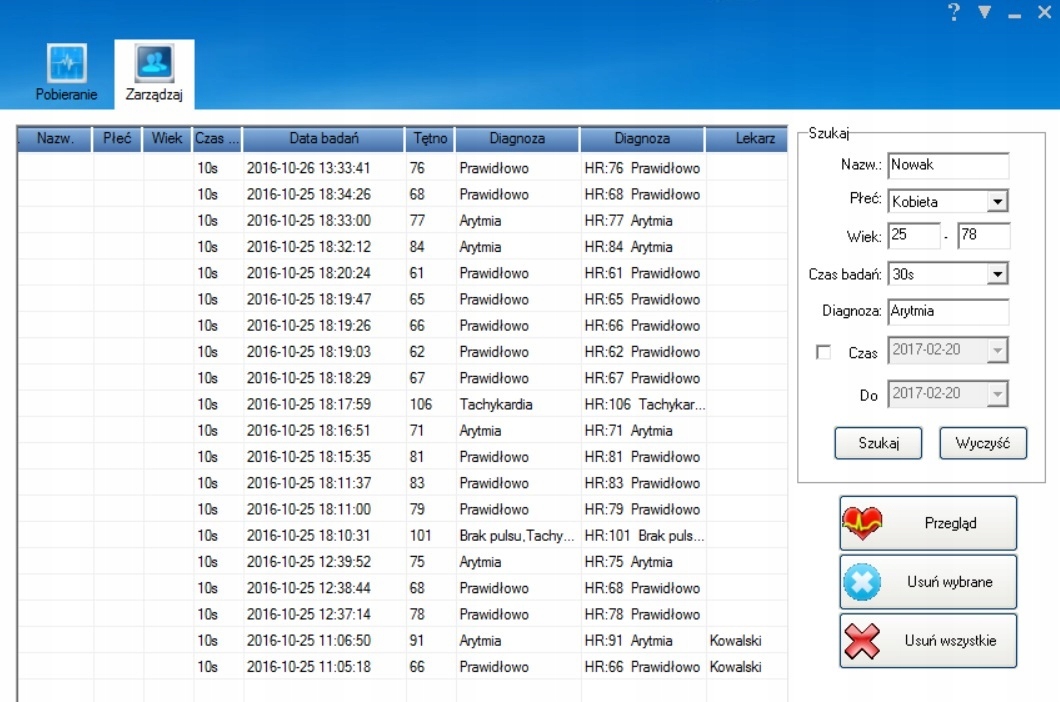
Task: Click the heart icon on Przegląd
Action: click(862, 523)
